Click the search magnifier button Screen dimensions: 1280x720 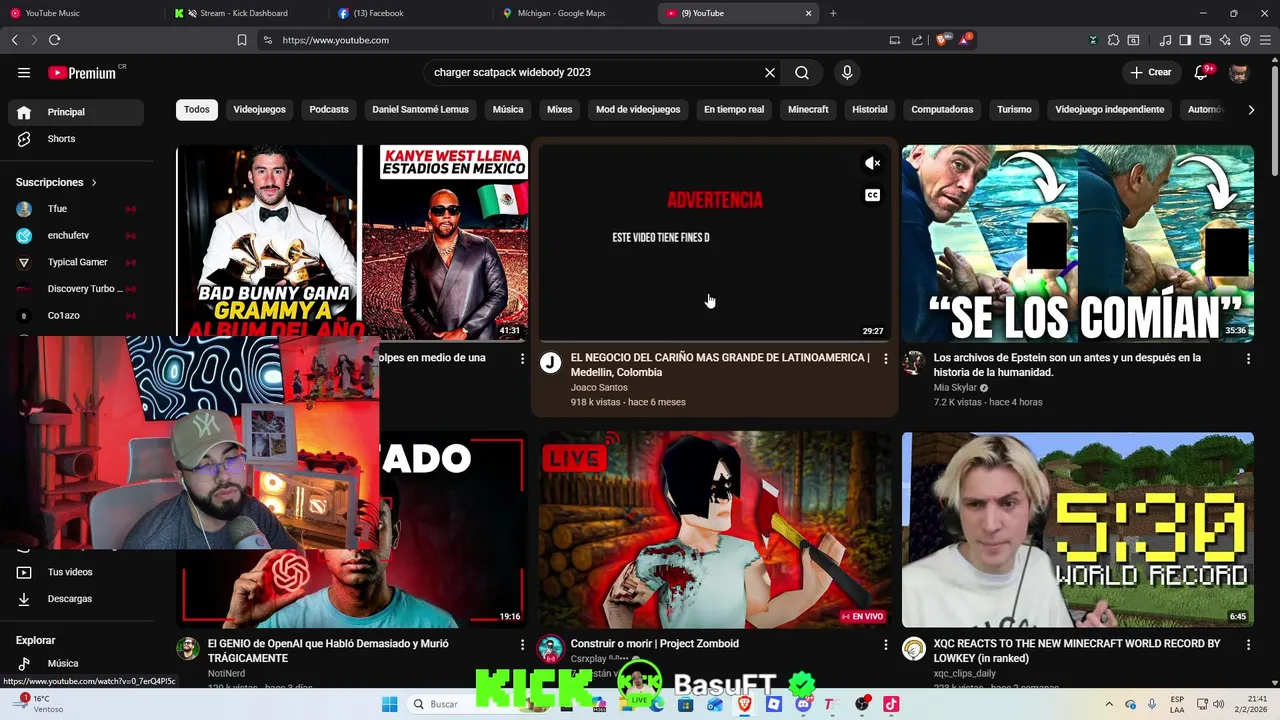coord(802,73)
